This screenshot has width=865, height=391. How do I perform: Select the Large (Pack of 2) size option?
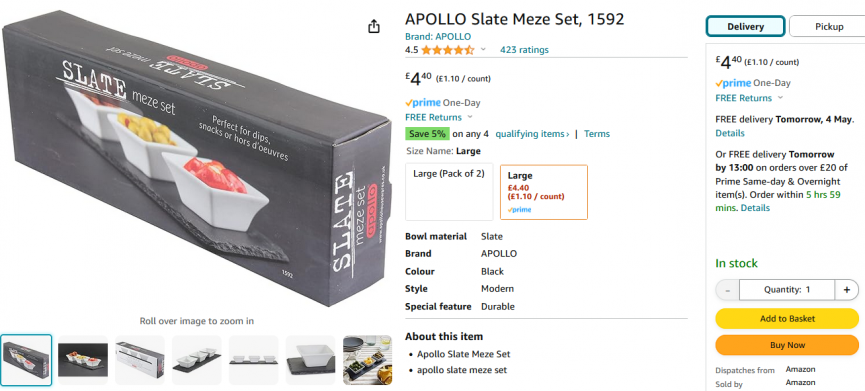point(449,191)
